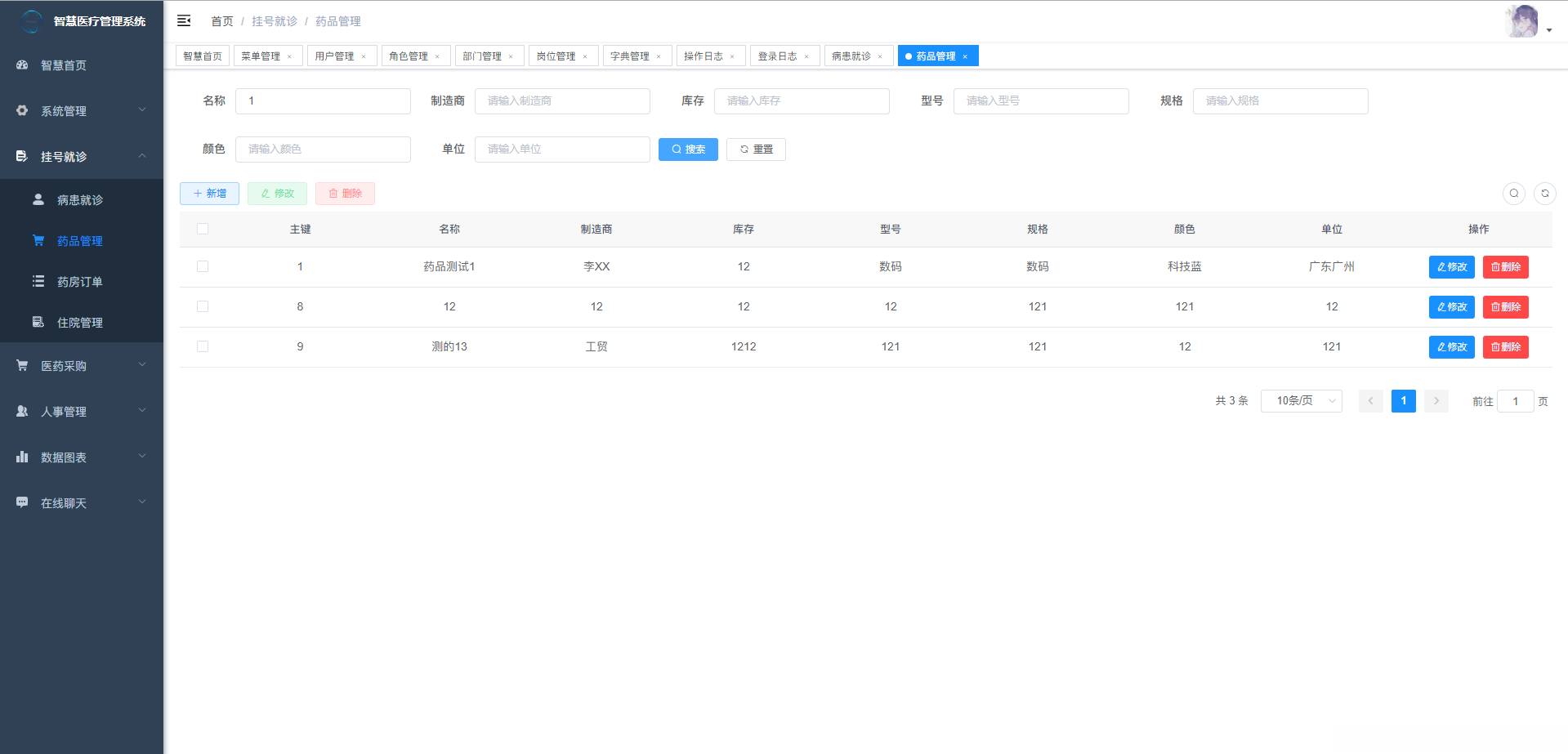Check the row for 测的13
Image resolution: width=1568 pixels, height=754 pixels.
coord(203,347)
